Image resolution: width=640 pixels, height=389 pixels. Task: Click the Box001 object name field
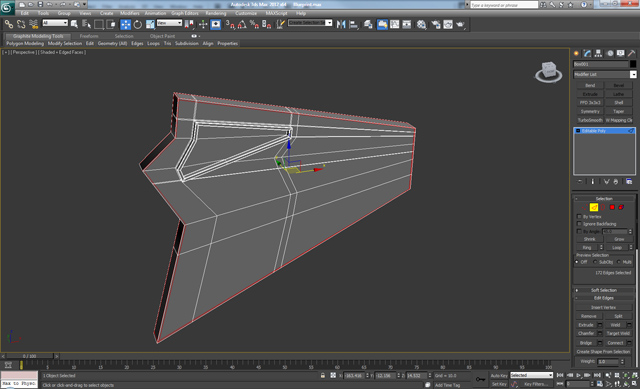coord(600,64)
